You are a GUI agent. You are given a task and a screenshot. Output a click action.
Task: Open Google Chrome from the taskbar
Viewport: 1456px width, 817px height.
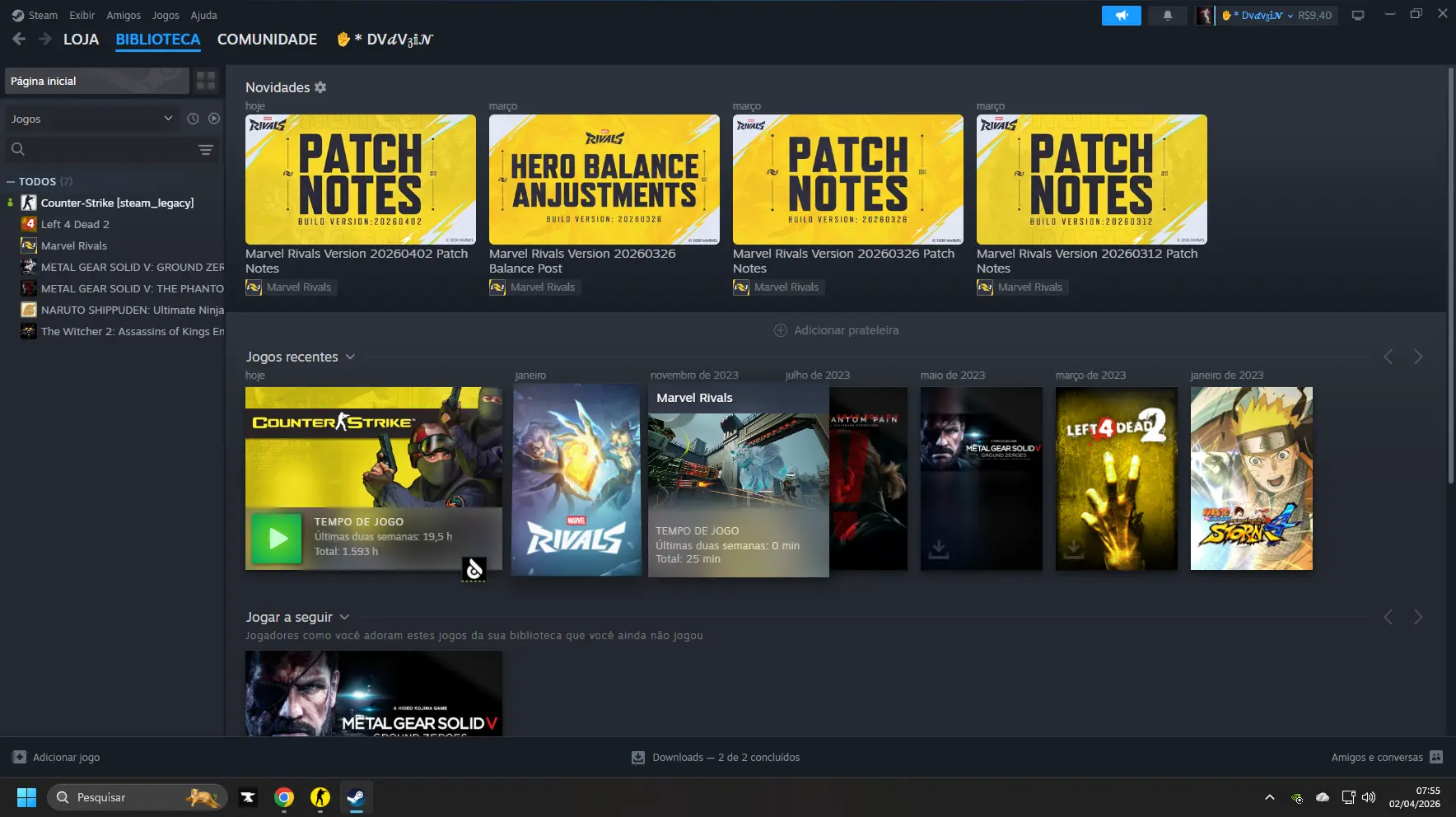[x=284, y=797]
